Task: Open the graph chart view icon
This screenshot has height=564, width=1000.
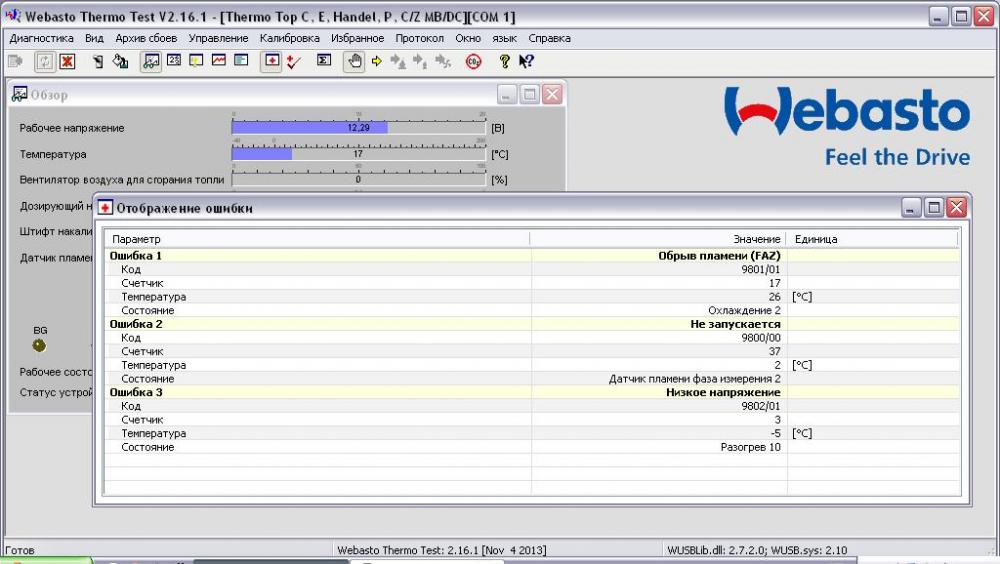Action: (x=219, y=61)
